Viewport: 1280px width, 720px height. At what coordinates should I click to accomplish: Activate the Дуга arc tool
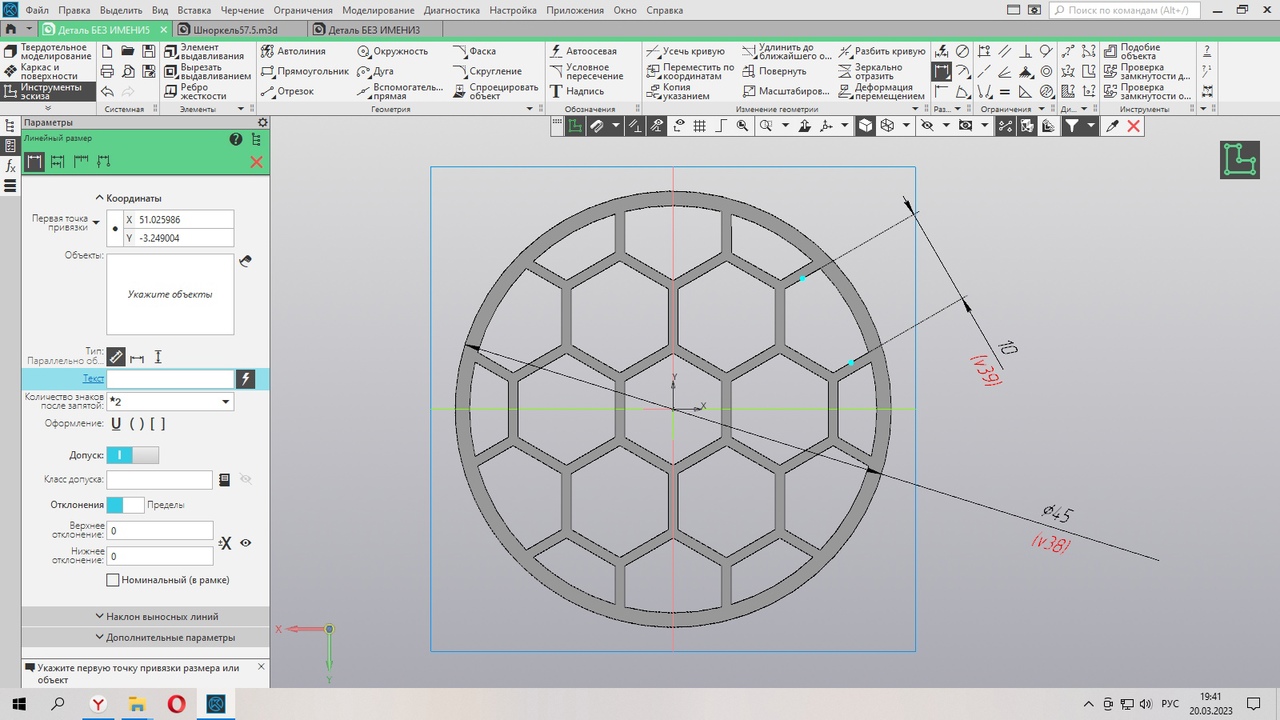point(375,71)
